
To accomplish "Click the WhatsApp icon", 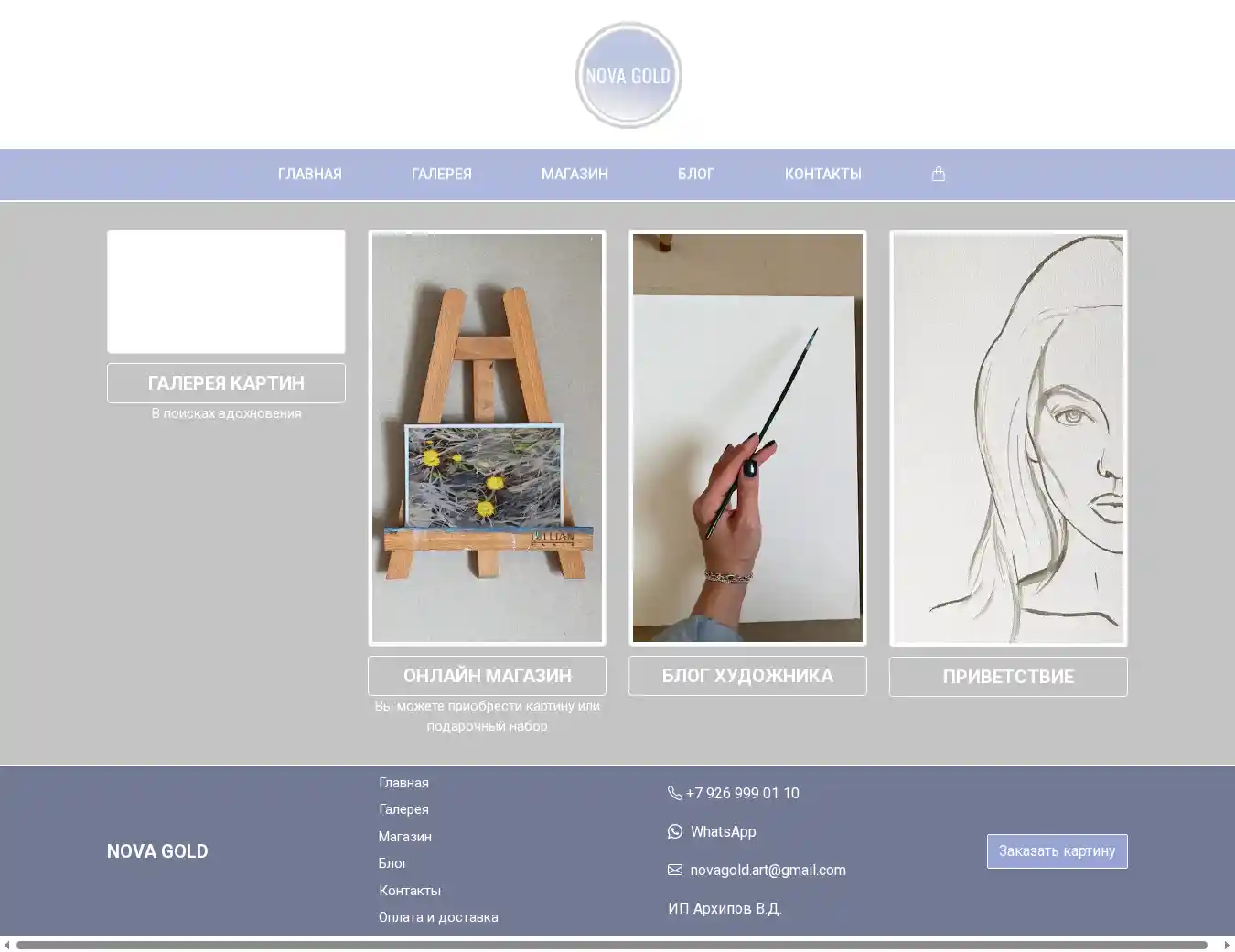I will [675, 831].
